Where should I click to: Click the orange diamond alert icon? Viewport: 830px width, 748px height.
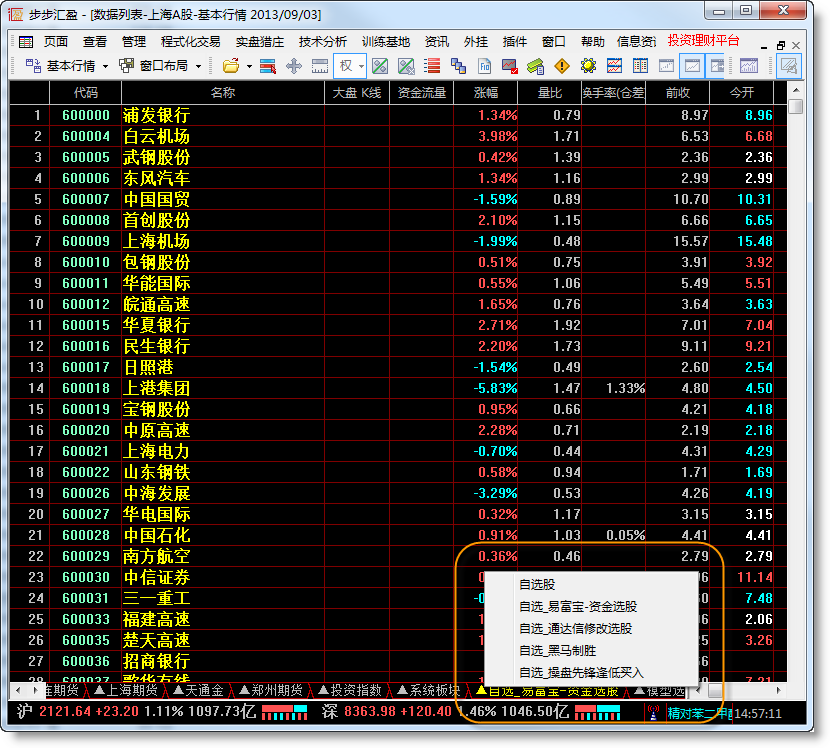coord(562,66)
